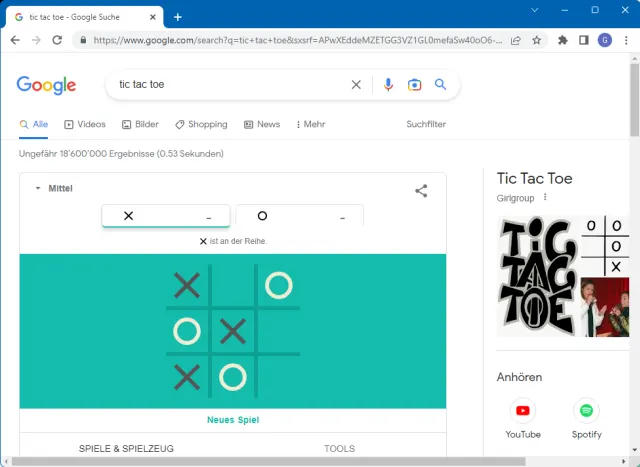Select the X player score box
This screenshot has height=467, width=640.
[166, 216]
